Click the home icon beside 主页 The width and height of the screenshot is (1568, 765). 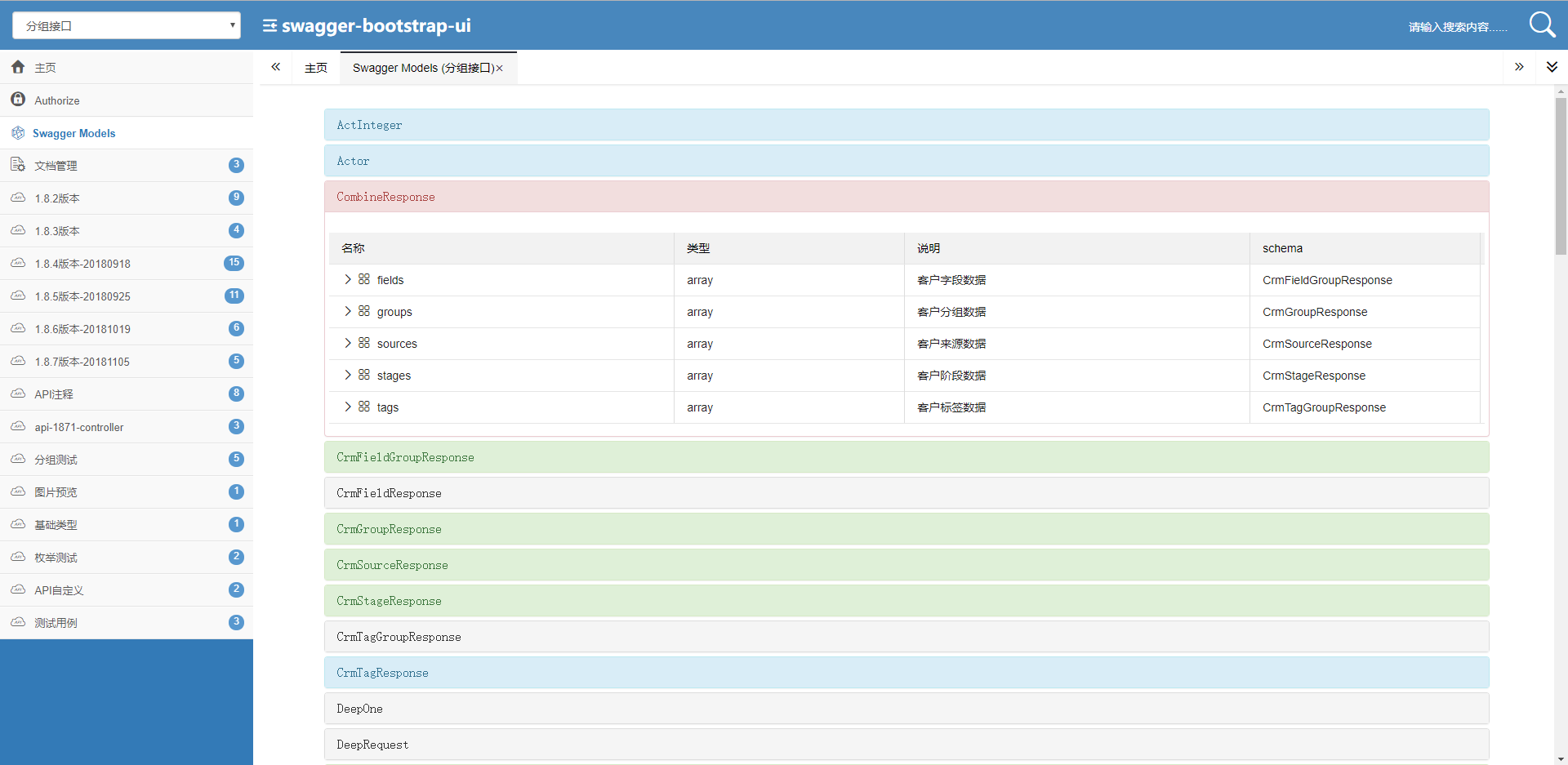pyautogui.click(x=18, y=67)
